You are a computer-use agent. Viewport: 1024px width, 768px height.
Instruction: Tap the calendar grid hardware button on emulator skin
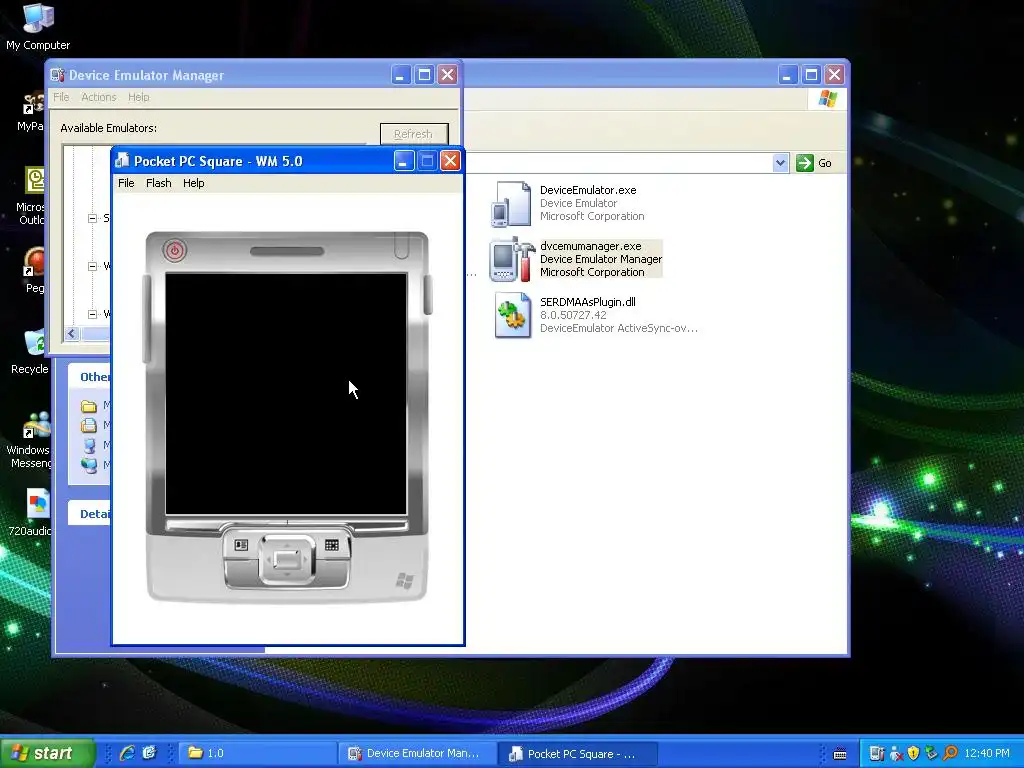[x=332, y=545]
